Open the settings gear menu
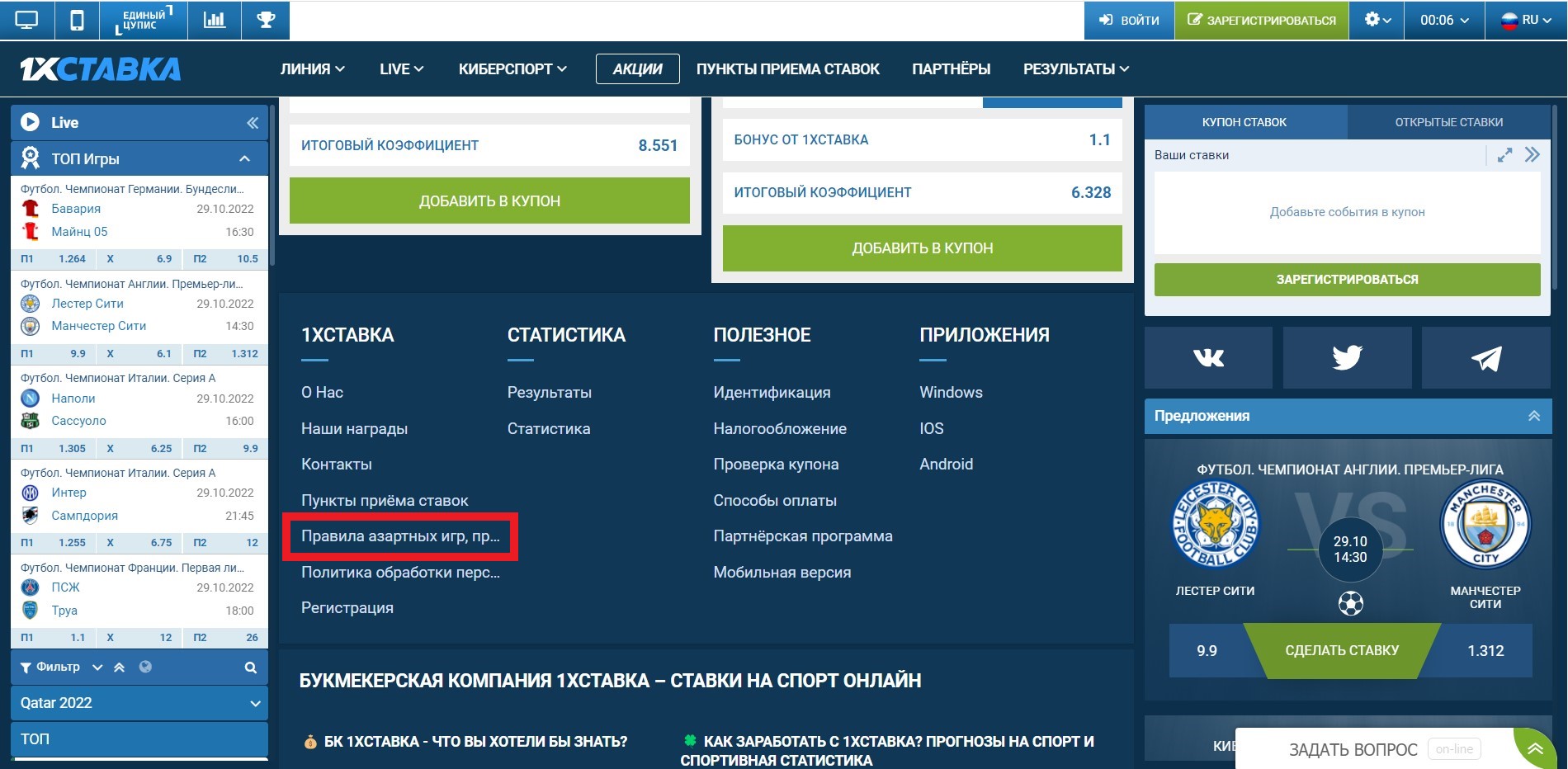The image size is (1568, 769). 1377,20
